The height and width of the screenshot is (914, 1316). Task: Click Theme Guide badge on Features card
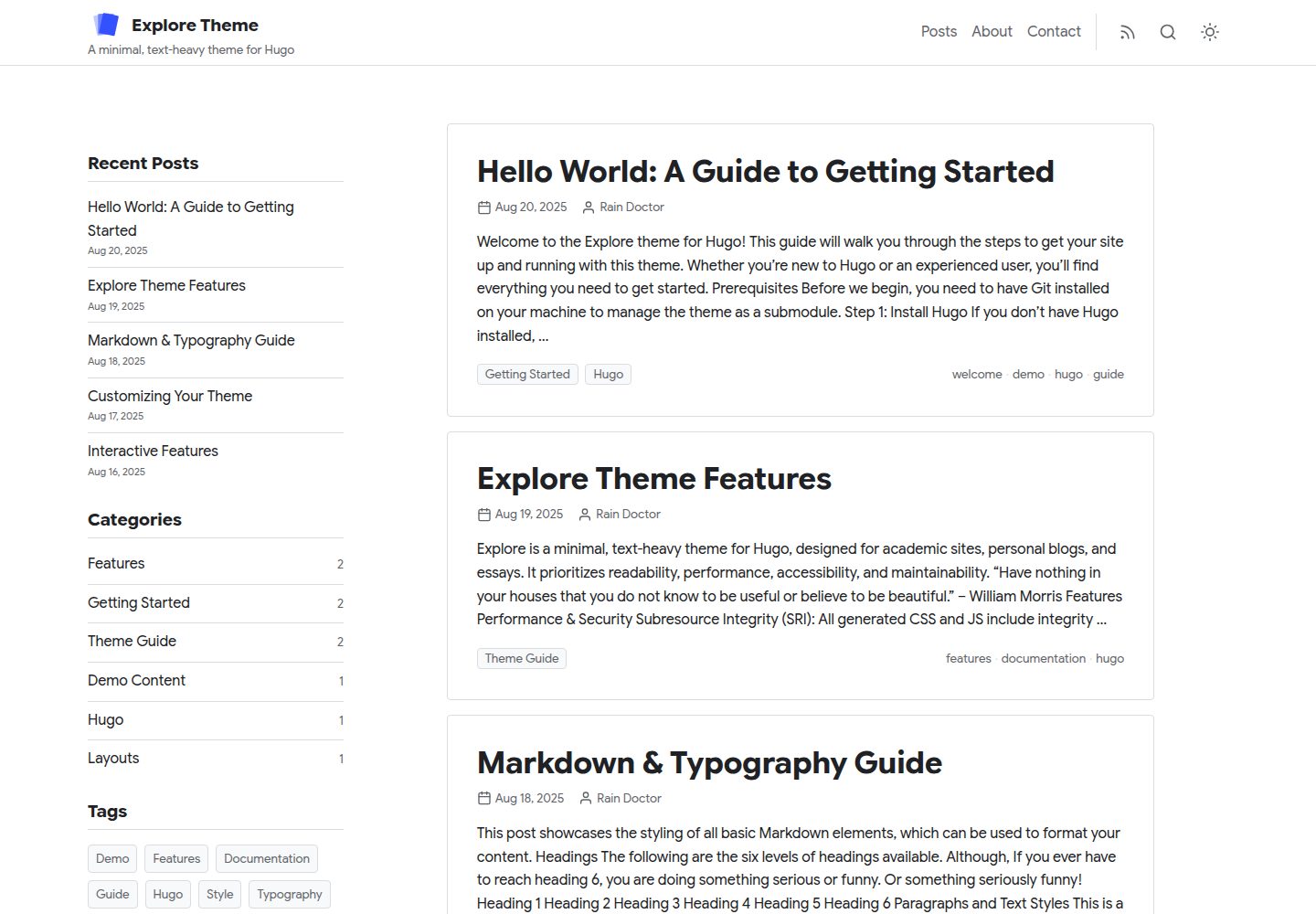pyautogui.click(x=522, y=658)
